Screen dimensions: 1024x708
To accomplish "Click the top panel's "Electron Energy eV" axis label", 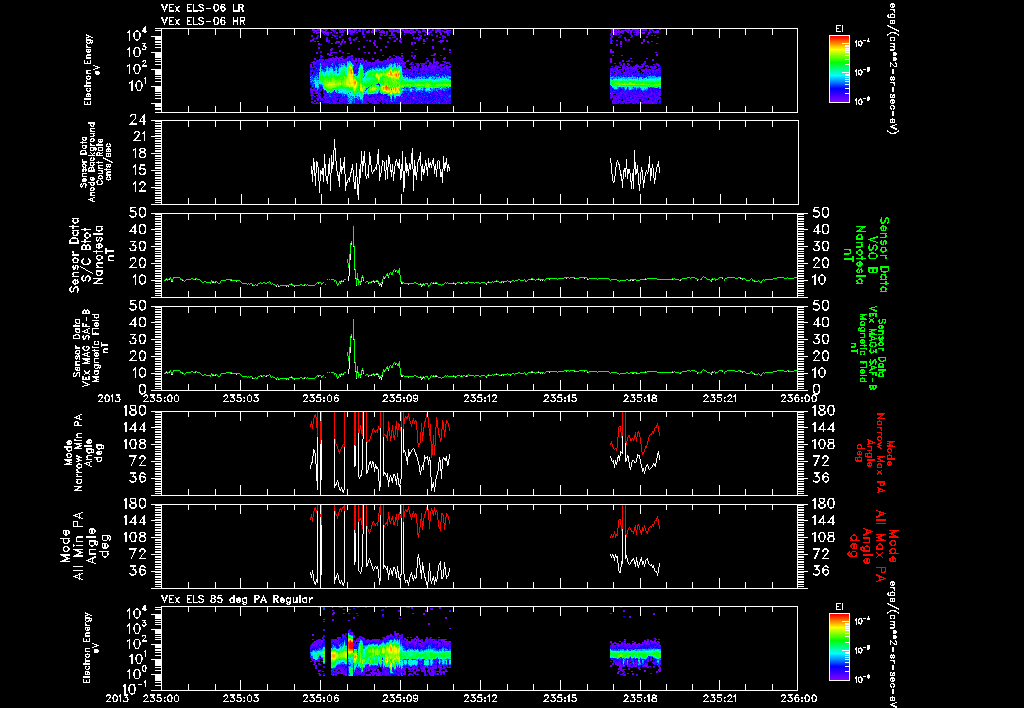I will click(92, 70).
